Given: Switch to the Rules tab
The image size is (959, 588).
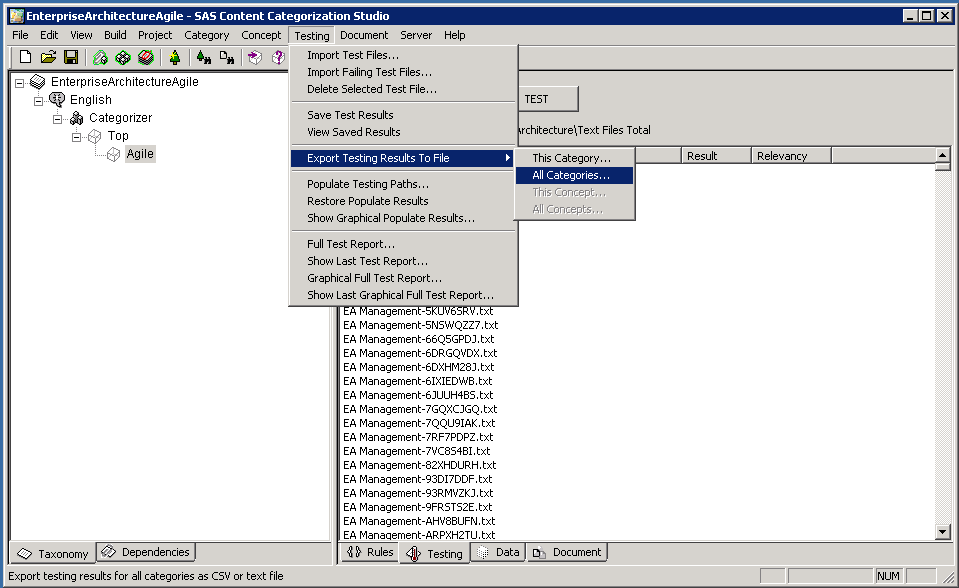Looking at the screenshot, I should [370, 552].
